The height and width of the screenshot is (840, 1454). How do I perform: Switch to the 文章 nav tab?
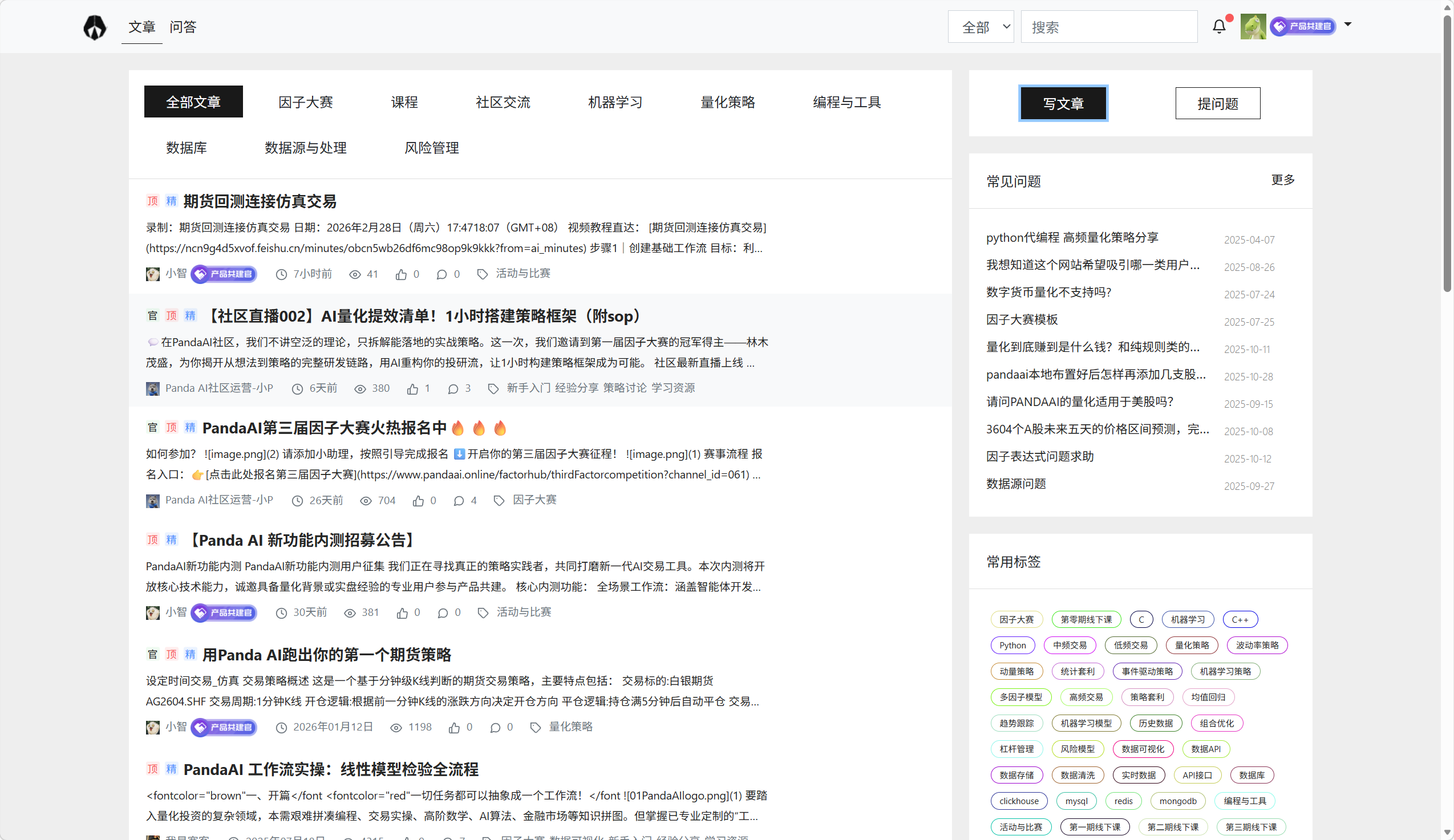(x=142, y=27)
